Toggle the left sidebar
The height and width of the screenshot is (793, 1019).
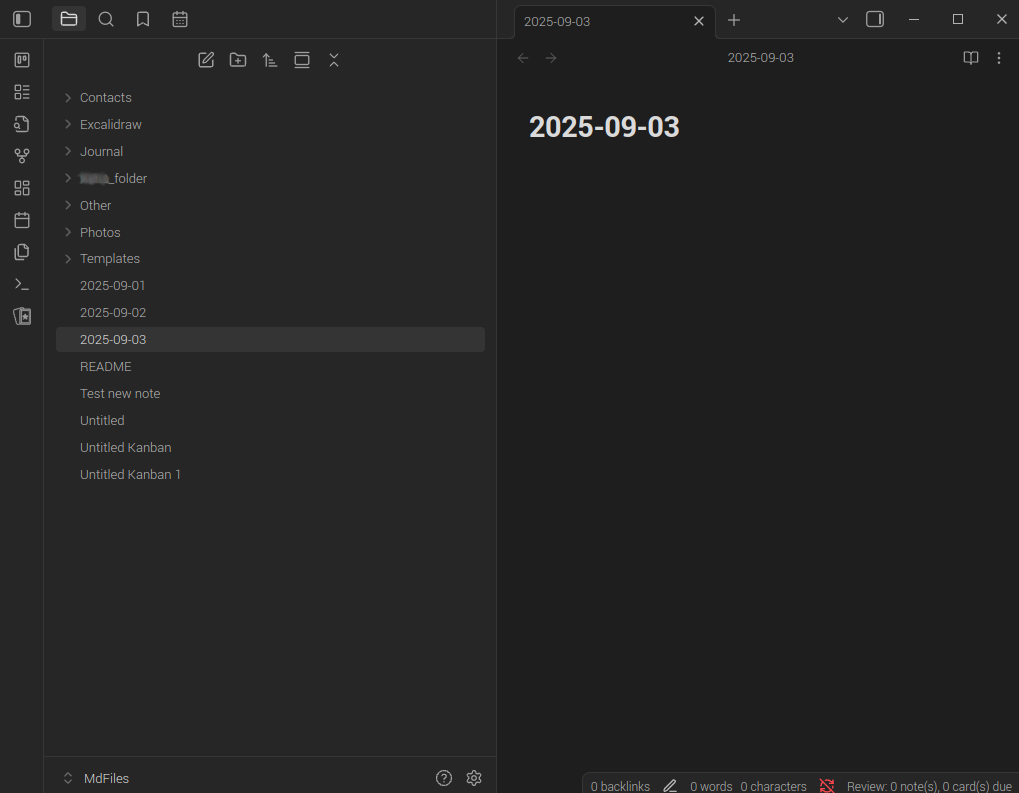(22, 19)
